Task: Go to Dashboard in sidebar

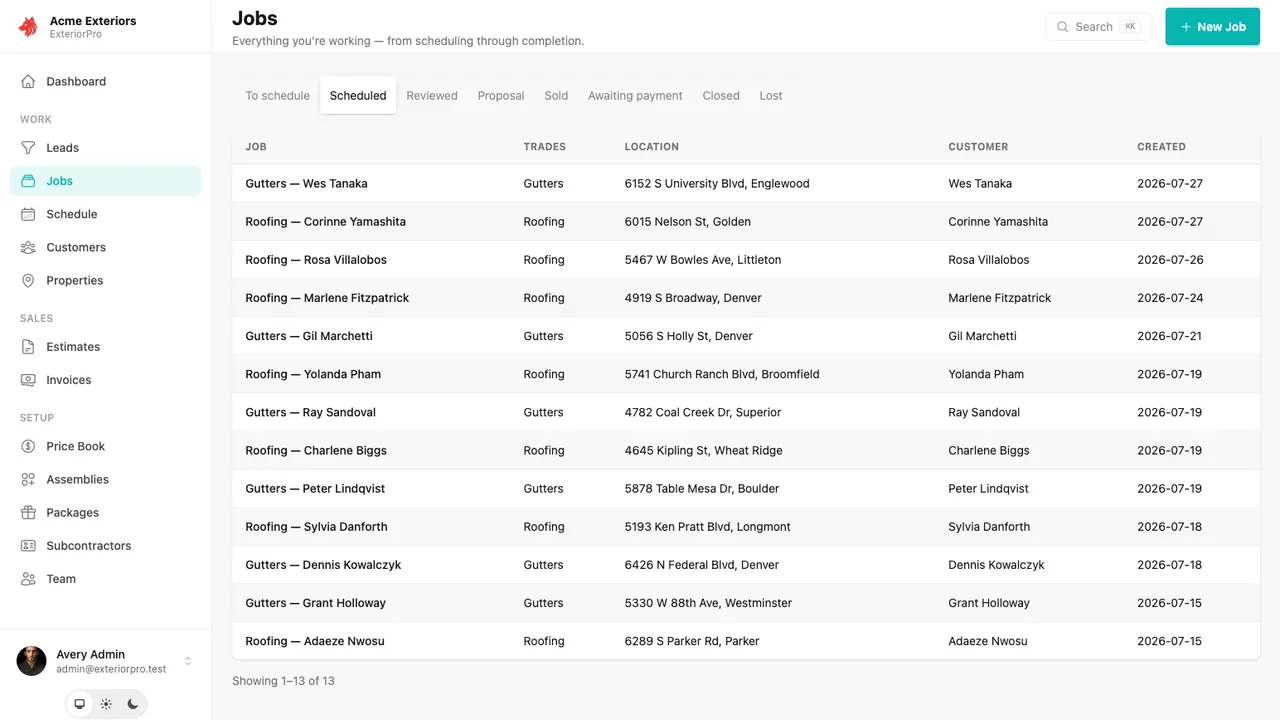Action: point(105,82)
